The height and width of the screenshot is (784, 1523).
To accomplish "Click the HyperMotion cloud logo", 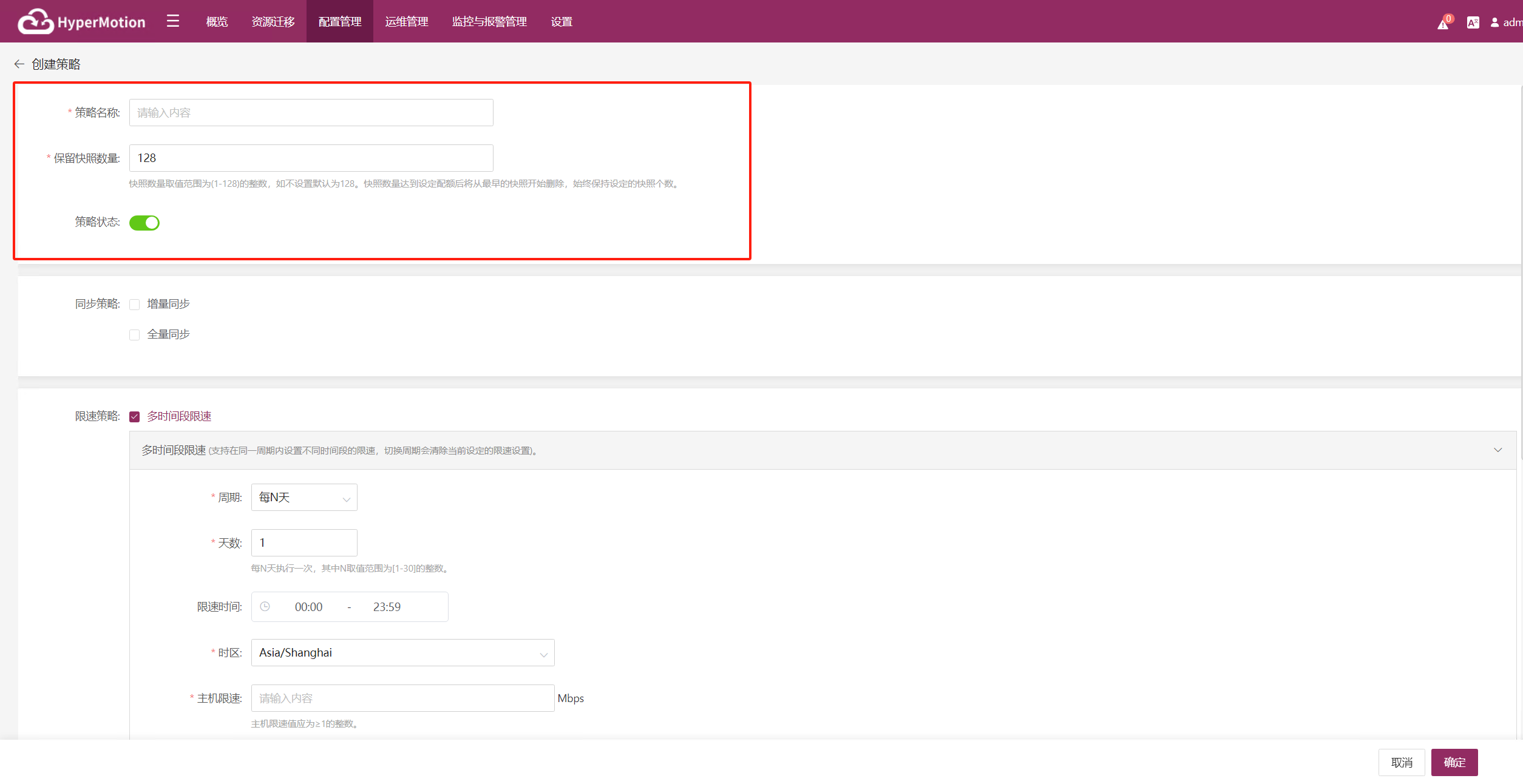I will point(81,22).
